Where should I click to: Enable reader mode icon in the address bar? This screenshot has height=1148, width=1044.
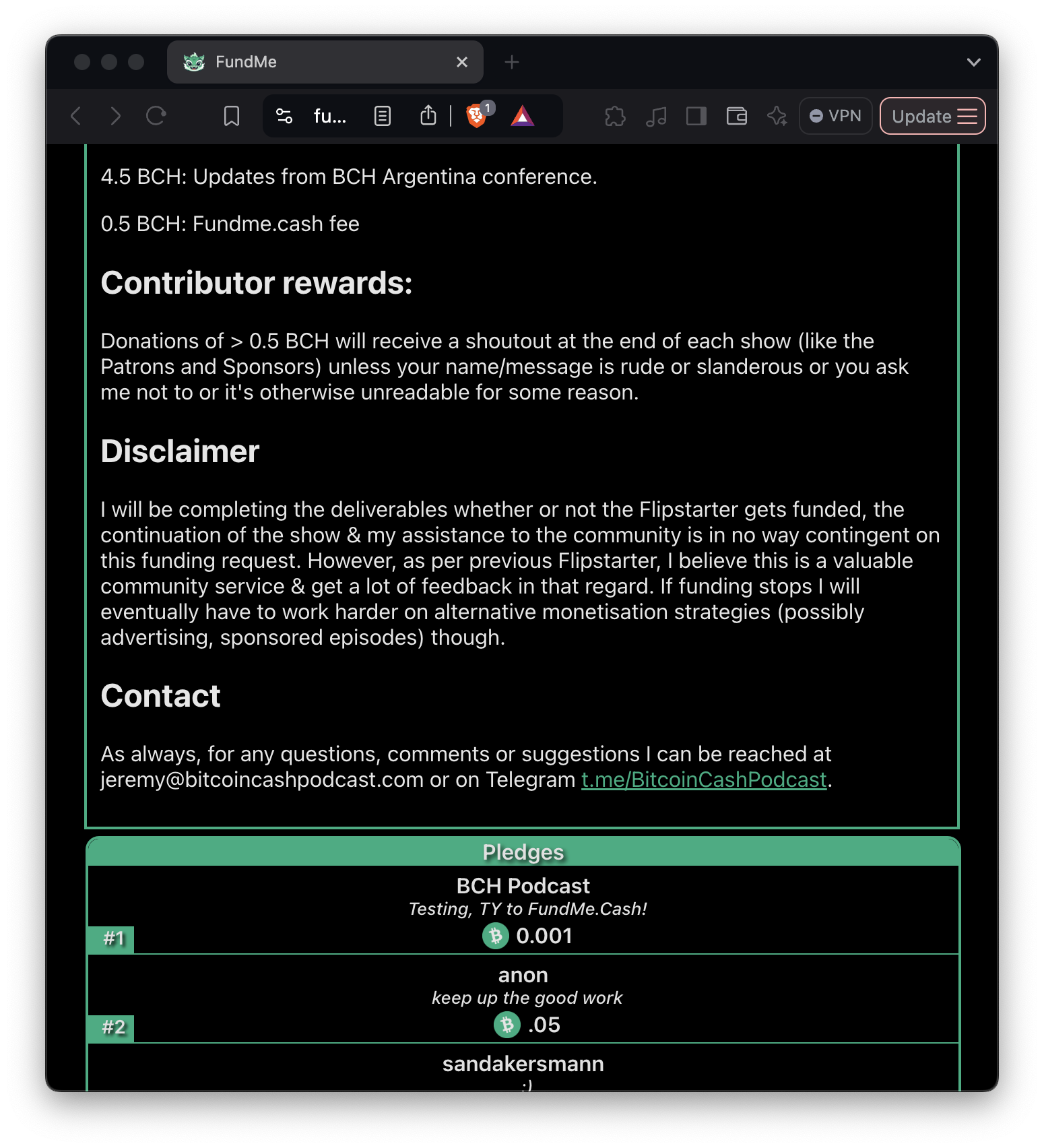[382, 117]
